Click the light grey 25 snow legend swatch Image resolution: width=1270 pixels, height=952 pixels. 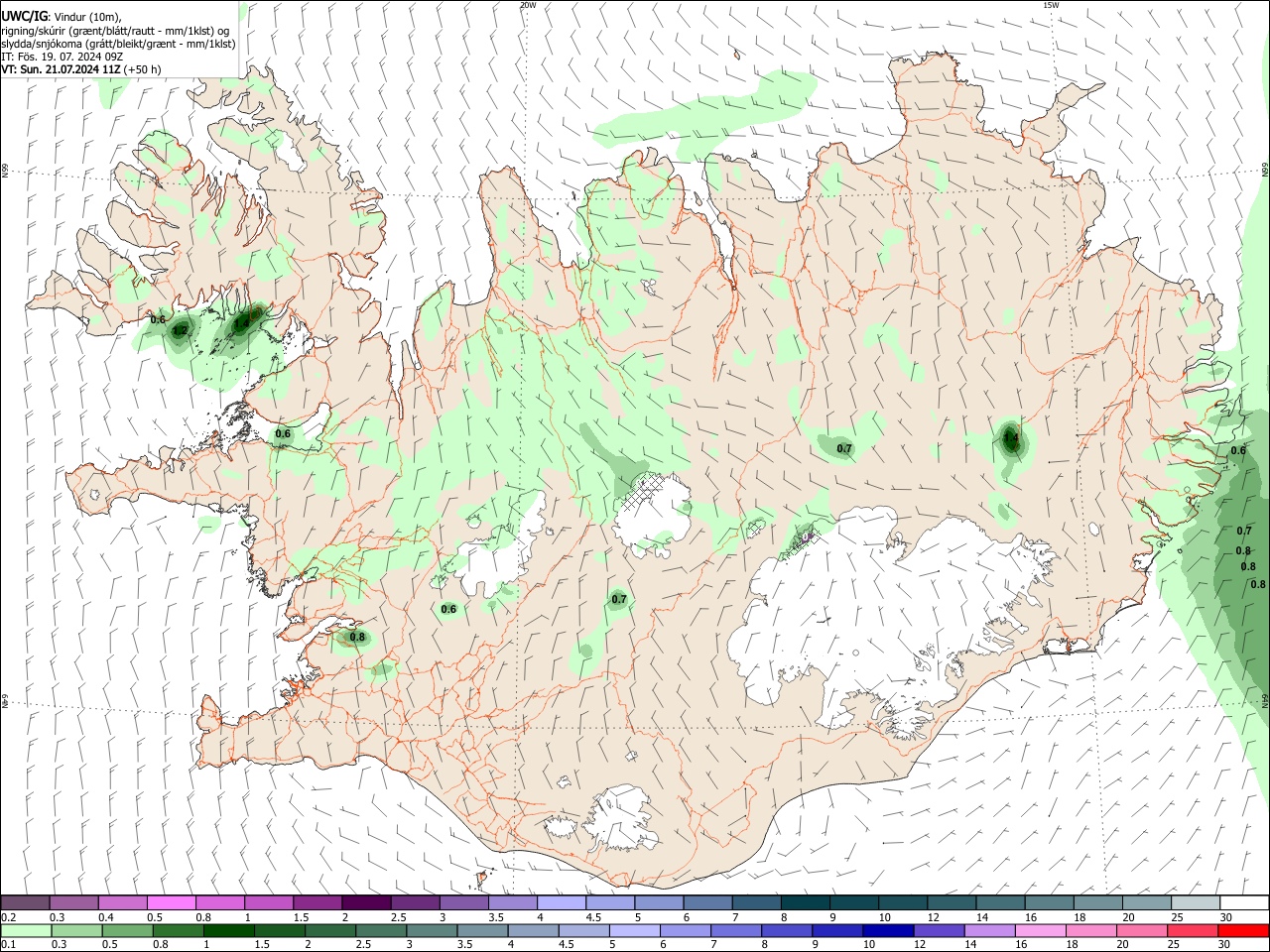(x=1196, y=902)
